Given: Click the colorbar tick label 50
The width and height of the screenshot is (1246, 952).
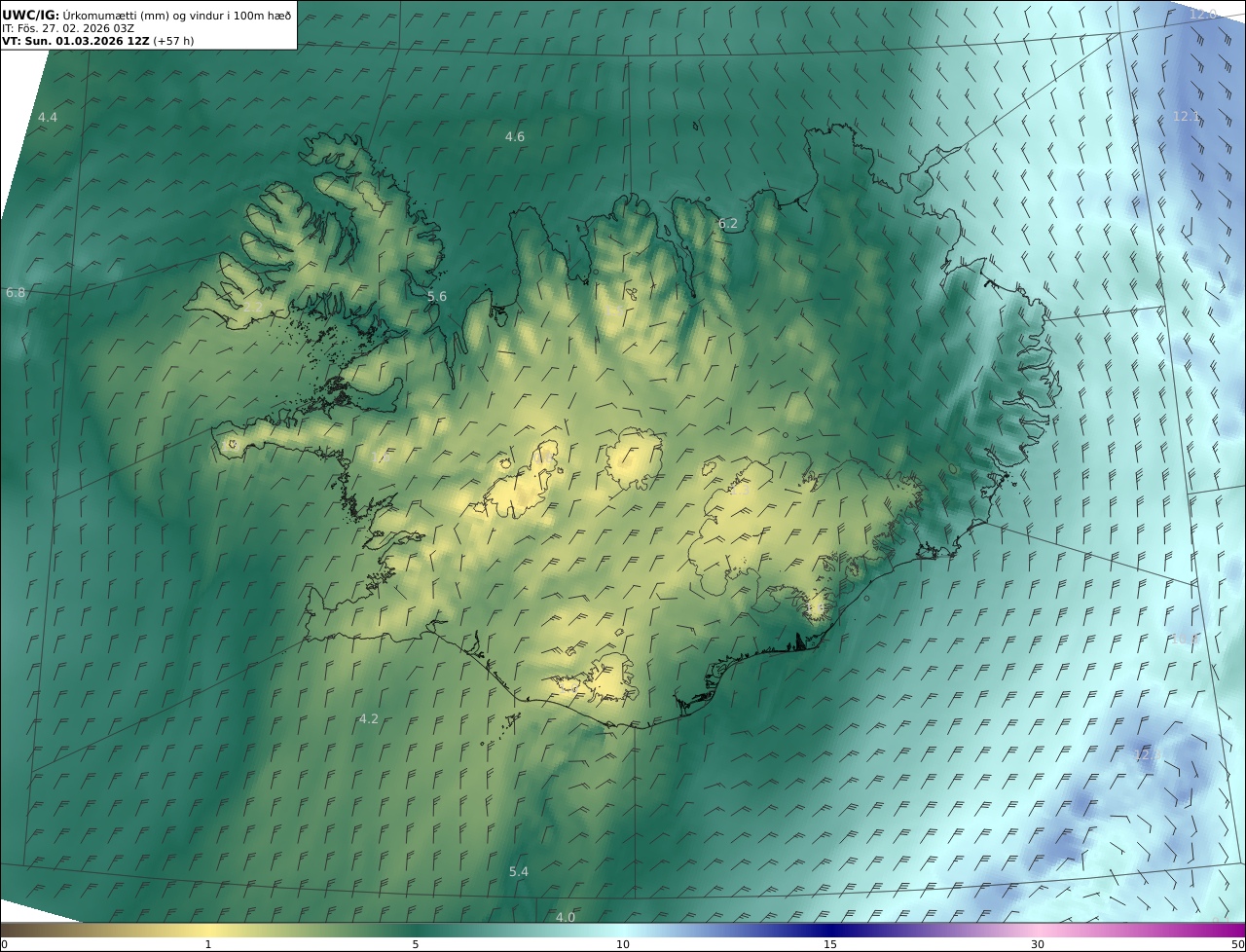Looking at the screenshot, I should [1237, 944].
